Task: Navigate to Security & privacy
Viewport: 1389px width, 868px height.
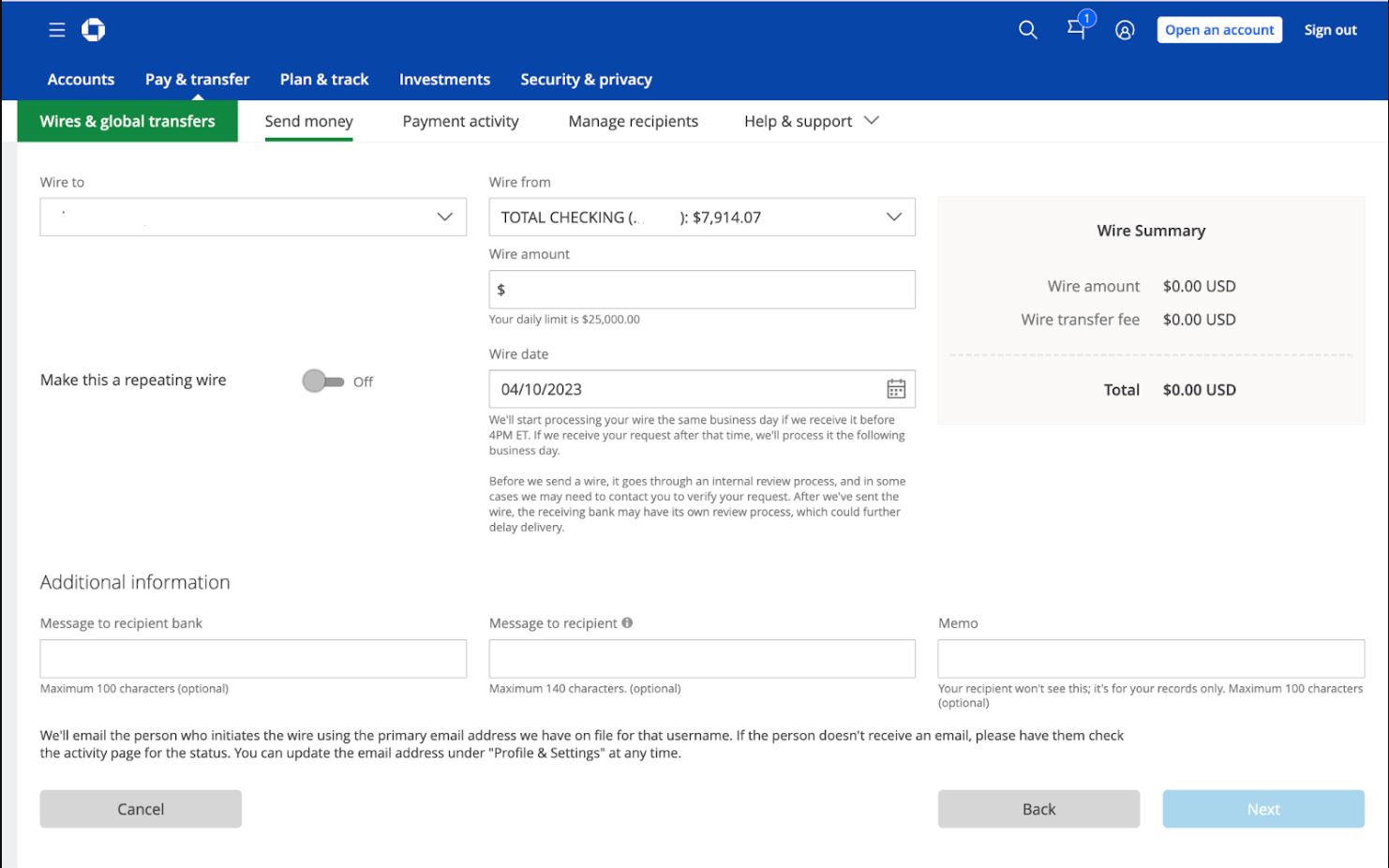Action: tap(586, 80)
